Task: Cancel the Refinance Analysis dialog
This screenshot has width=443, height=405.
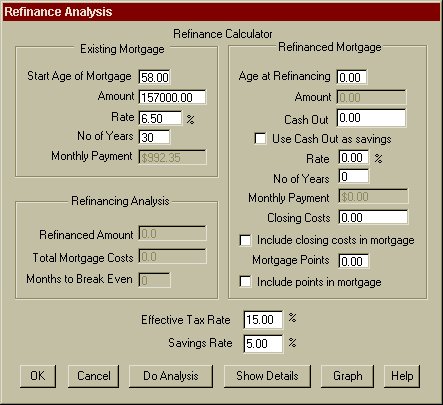Action: (x=93, y=376)
